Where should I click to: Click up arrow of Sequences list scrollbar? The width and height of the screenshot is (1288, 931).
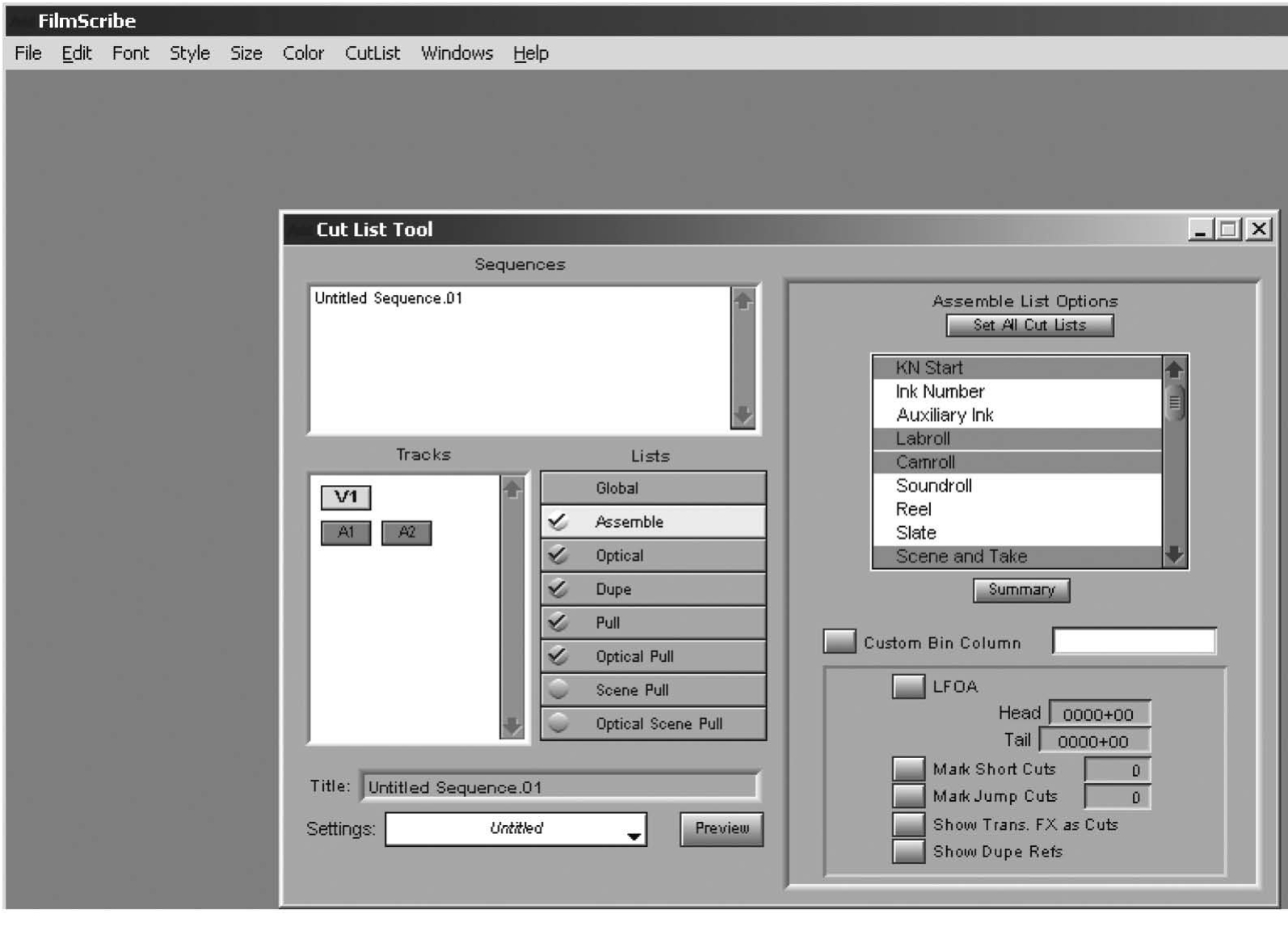[743, 301]
